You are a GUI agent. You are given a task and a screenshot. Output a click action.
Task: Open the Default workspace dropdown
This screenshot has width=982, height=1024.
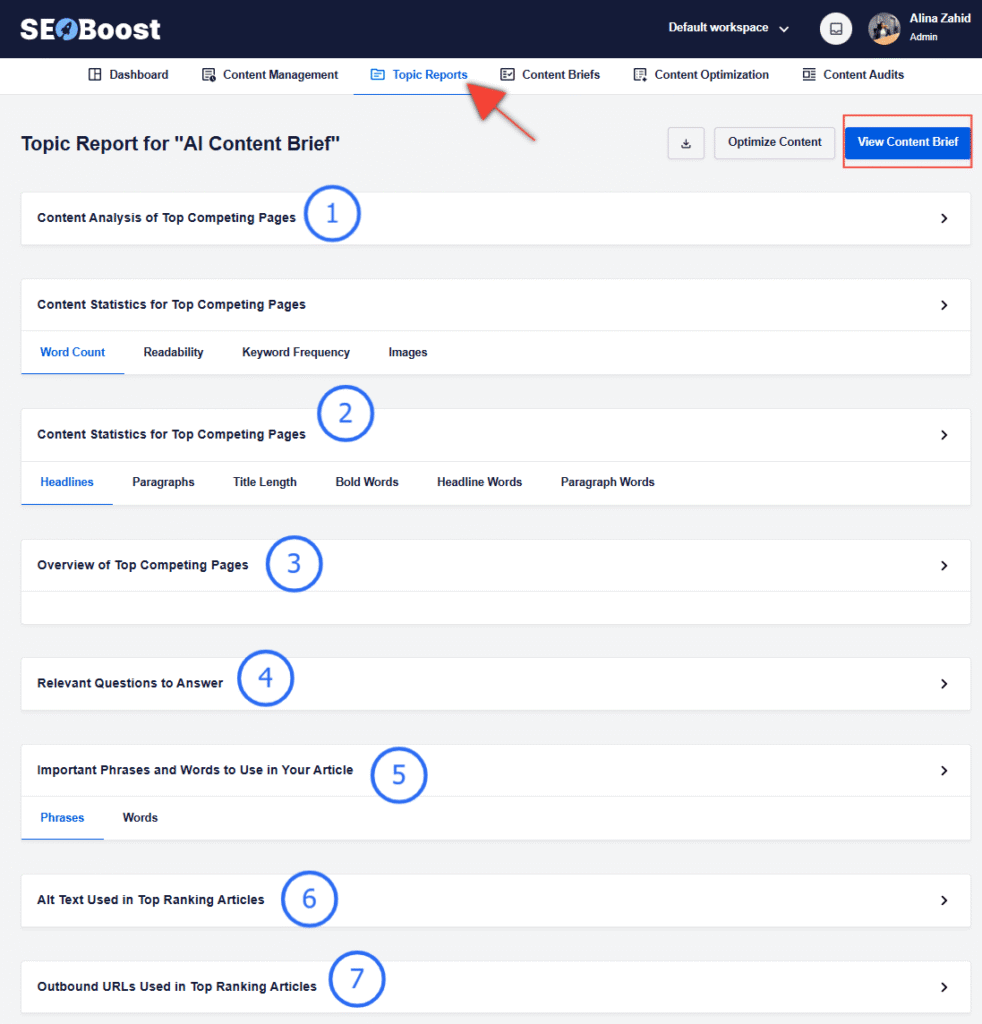coord(727,28)
